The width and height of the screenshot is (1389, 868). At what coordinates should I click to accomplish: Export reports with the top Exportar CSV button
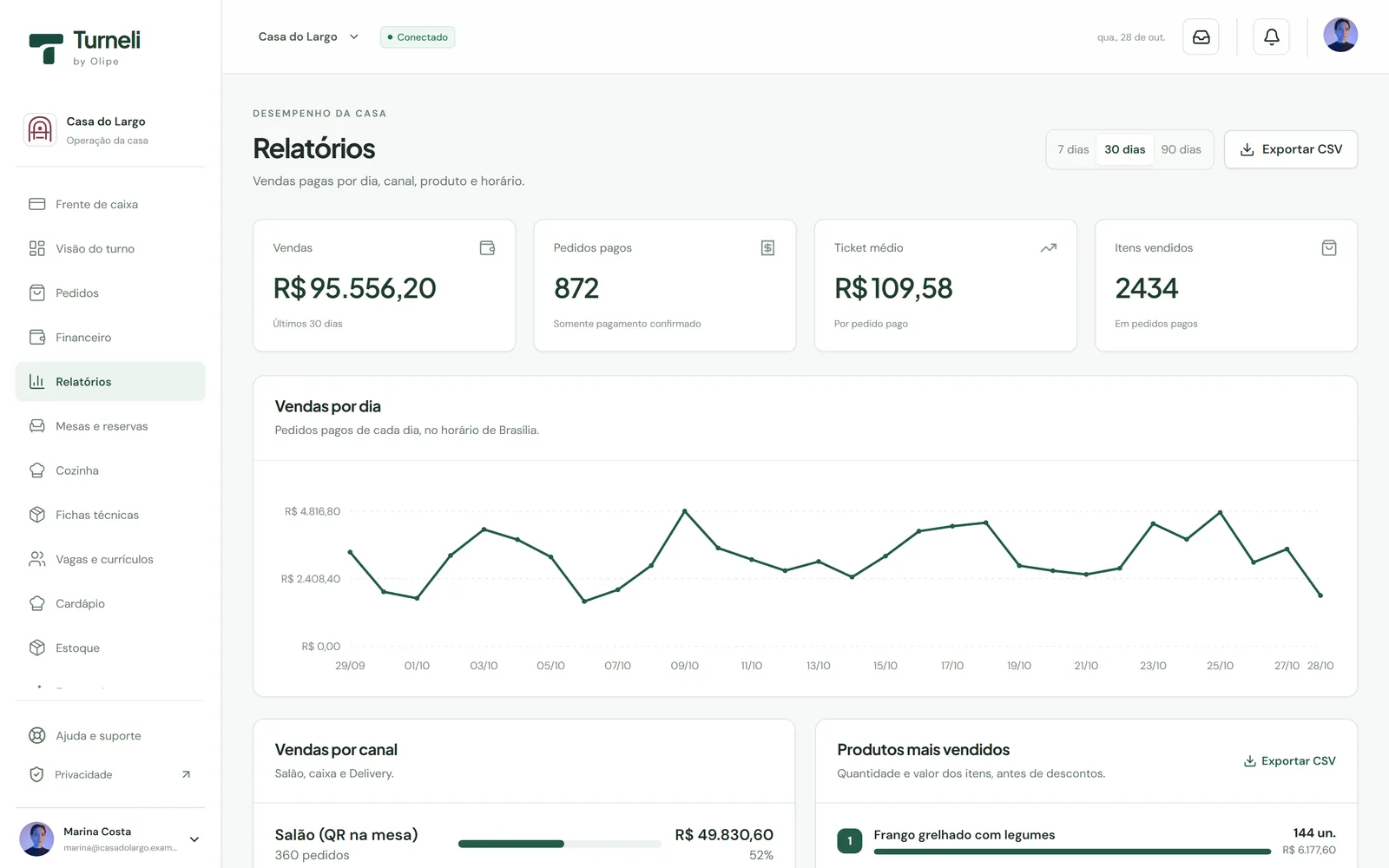(x=1291, y=149)
